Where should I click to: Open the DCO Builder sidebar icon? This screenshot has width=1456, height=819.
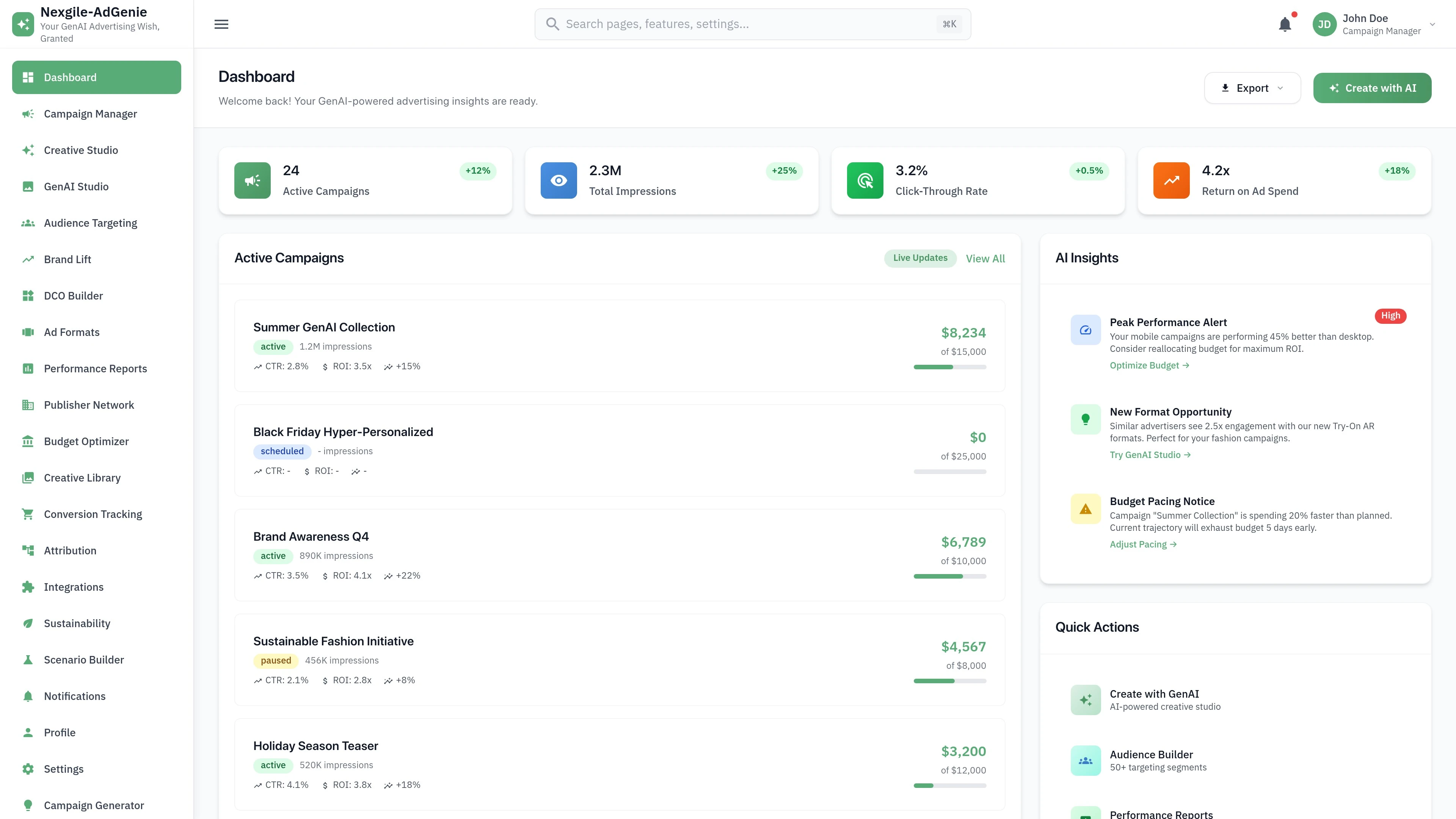tap(28, 296)
